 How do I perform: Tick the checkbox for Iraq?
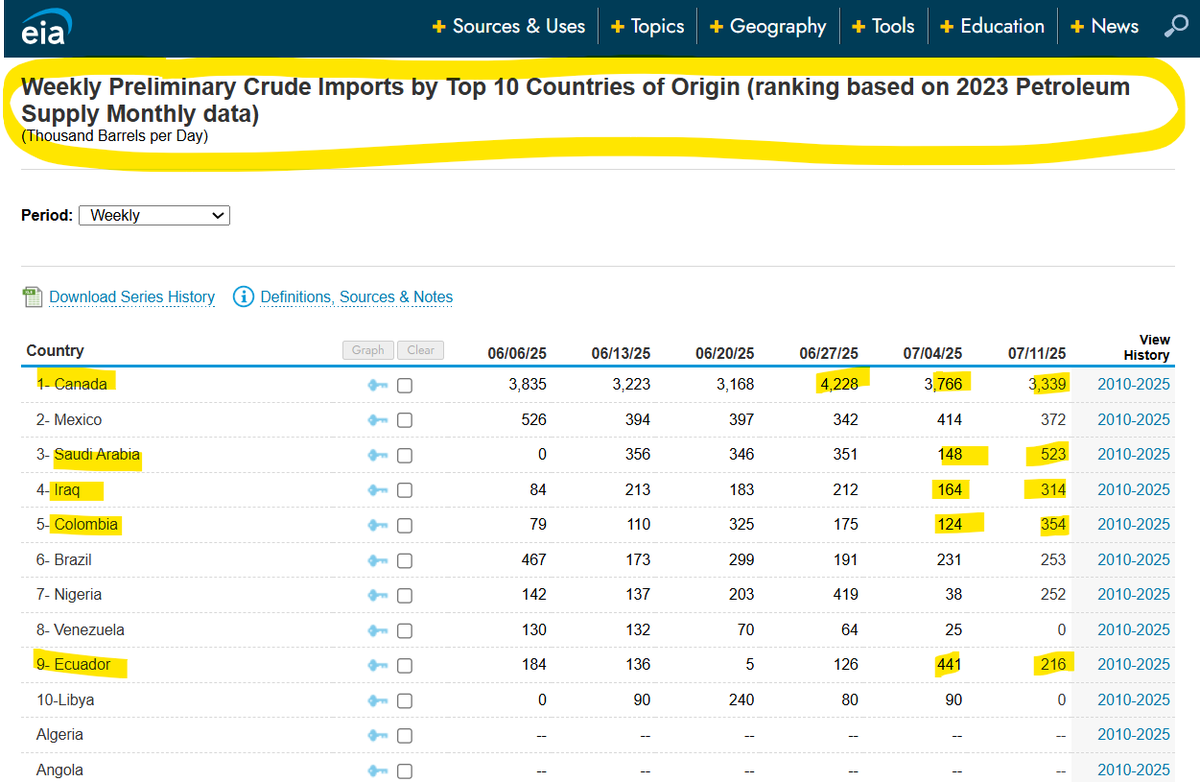405,491
